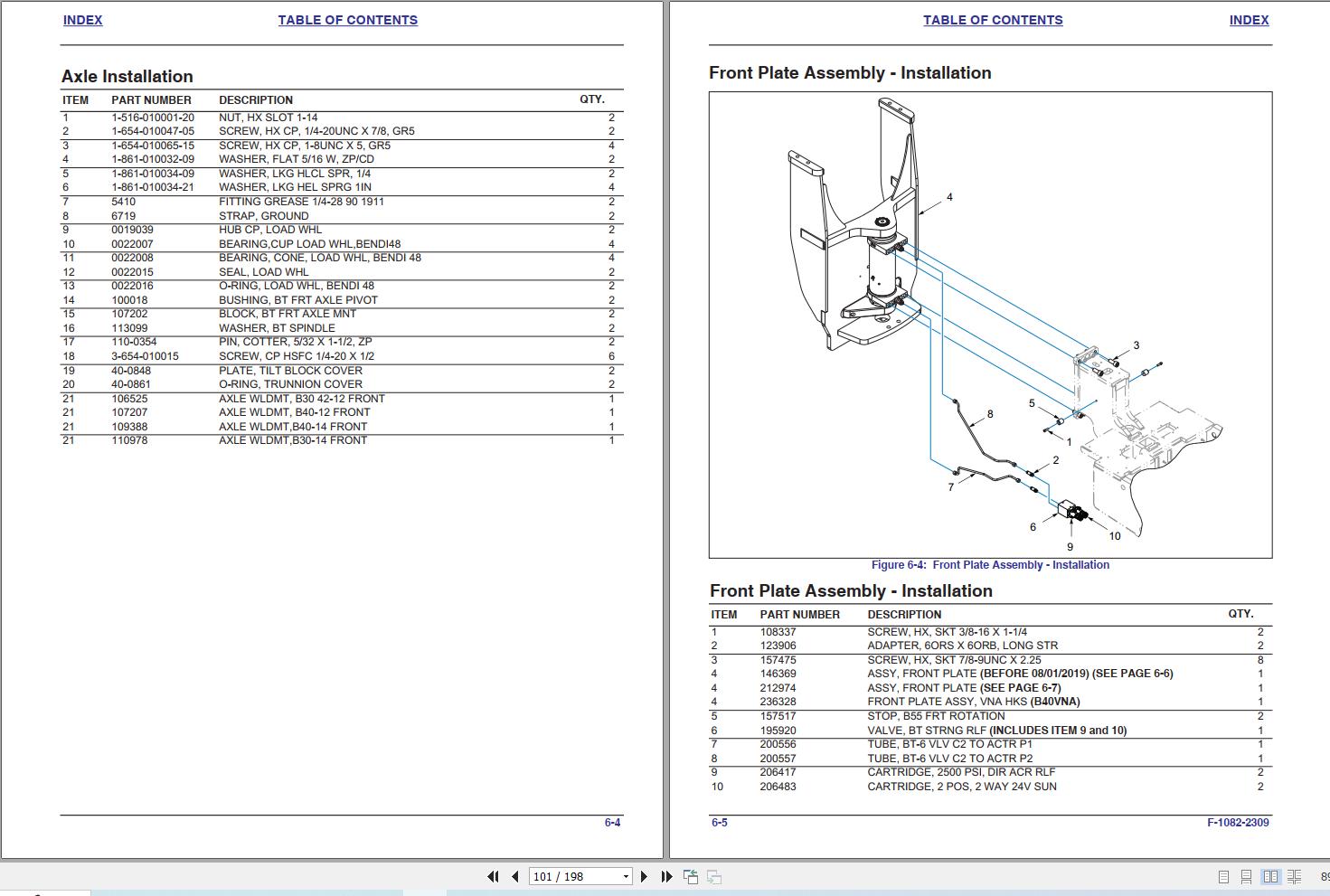1330x896 pixels.
Task: Click page number 6-4 footer
Action: (x=612, y=823)
